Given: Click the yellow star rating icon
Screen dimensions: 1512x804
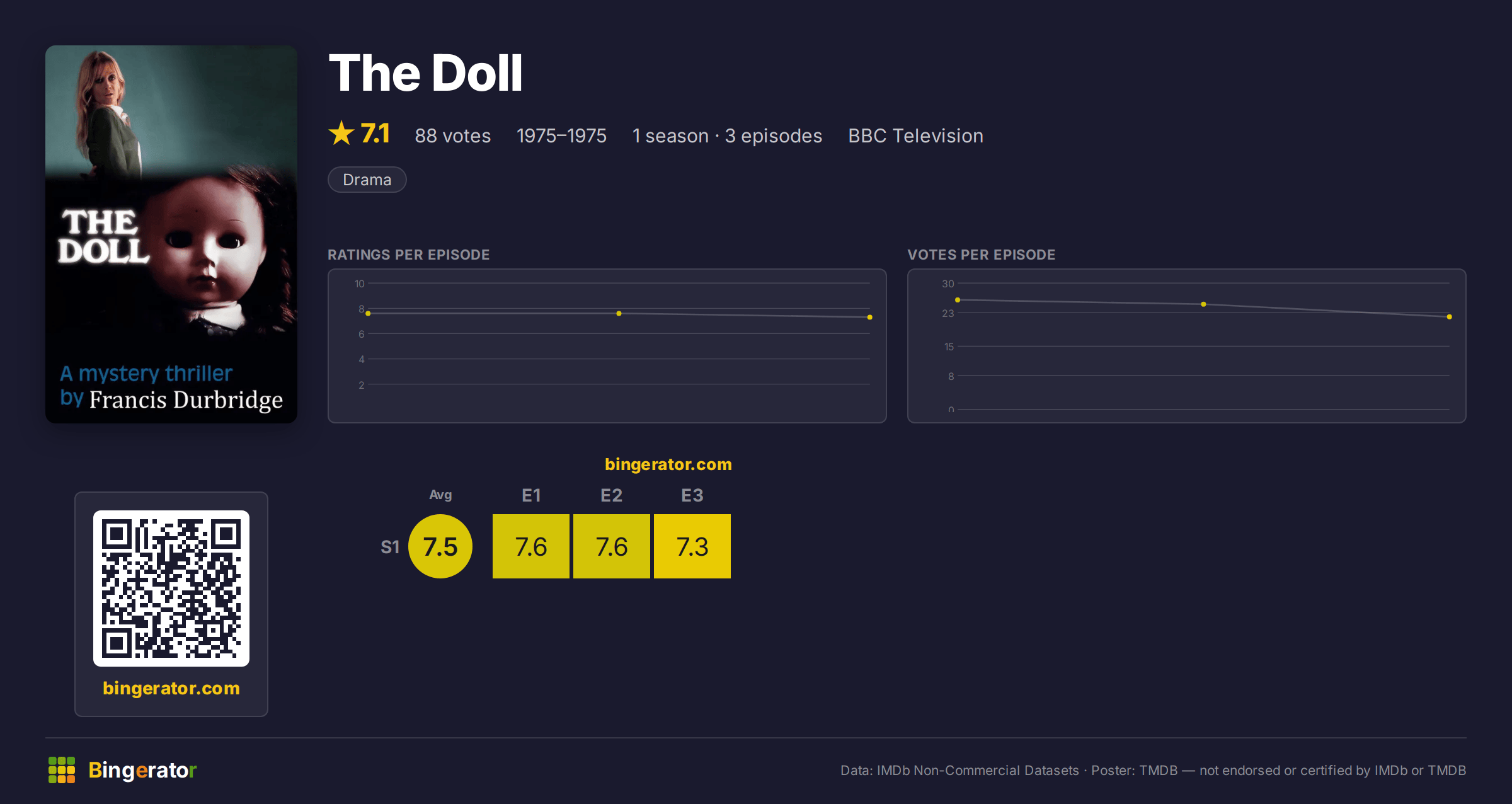Looking at the screenshot, I should (x=341, y=134).
